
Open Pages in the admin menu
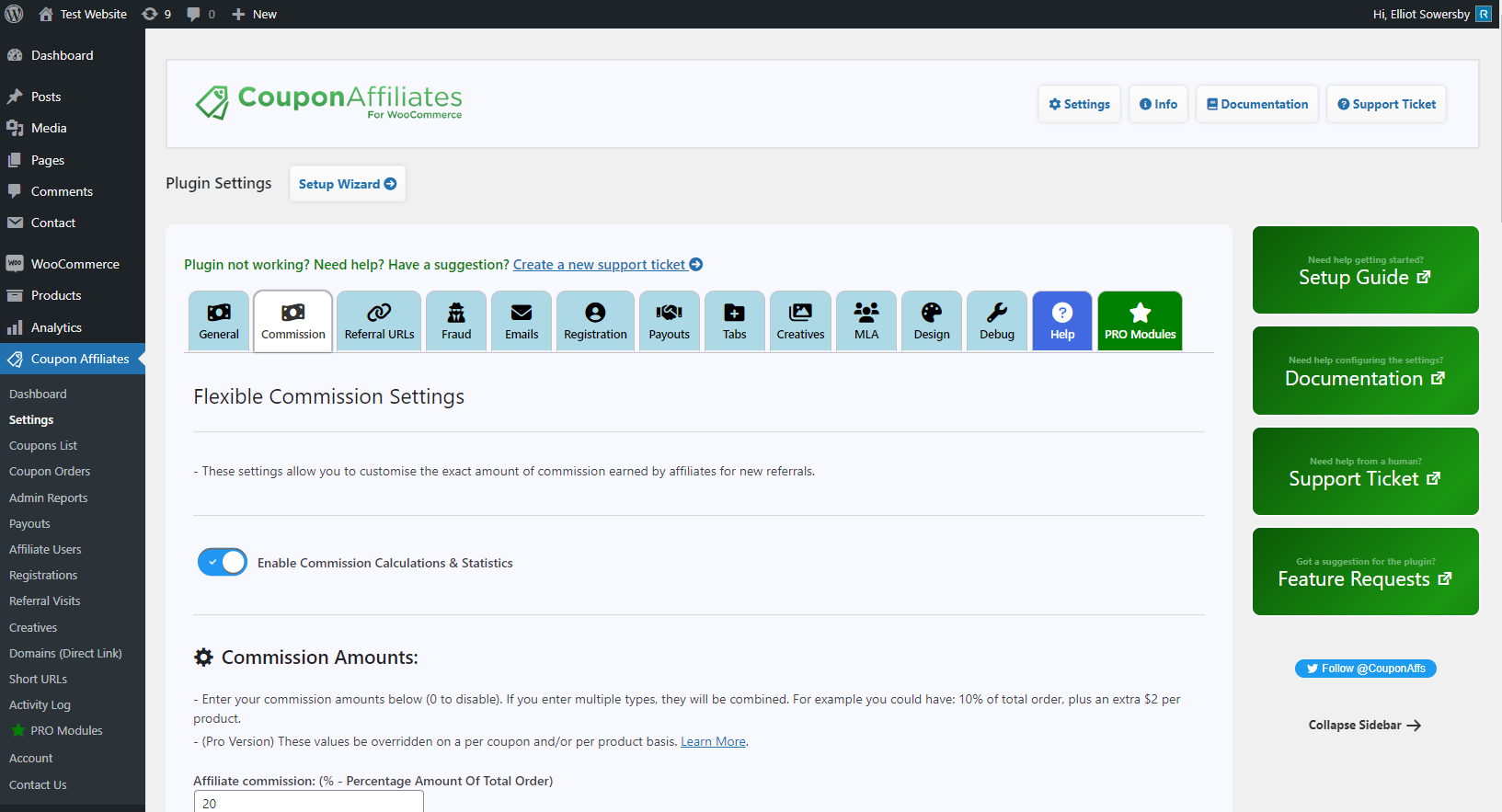point(73,160)
